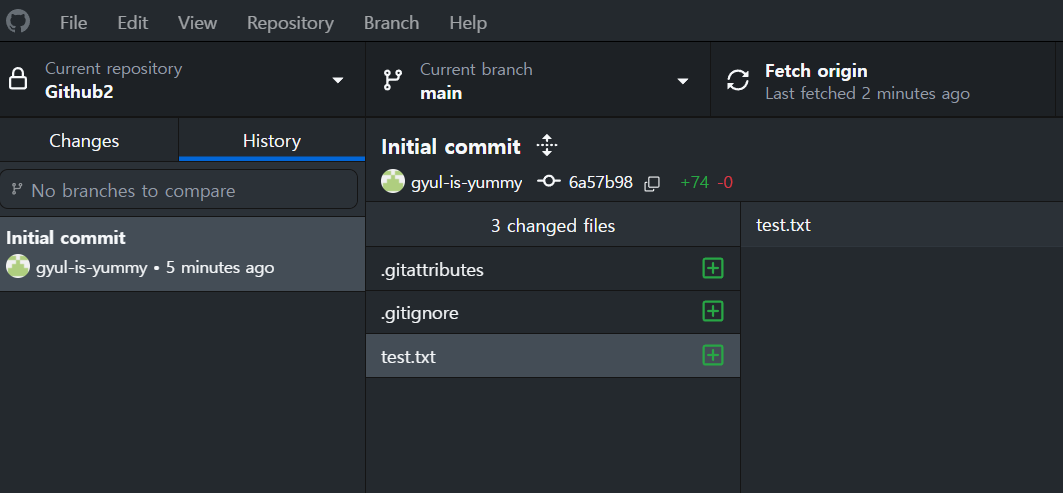The height and width of the screenshot is (493, 1063).
Task: Click the 6a57b98 commit hash
Action: [600, 182]
